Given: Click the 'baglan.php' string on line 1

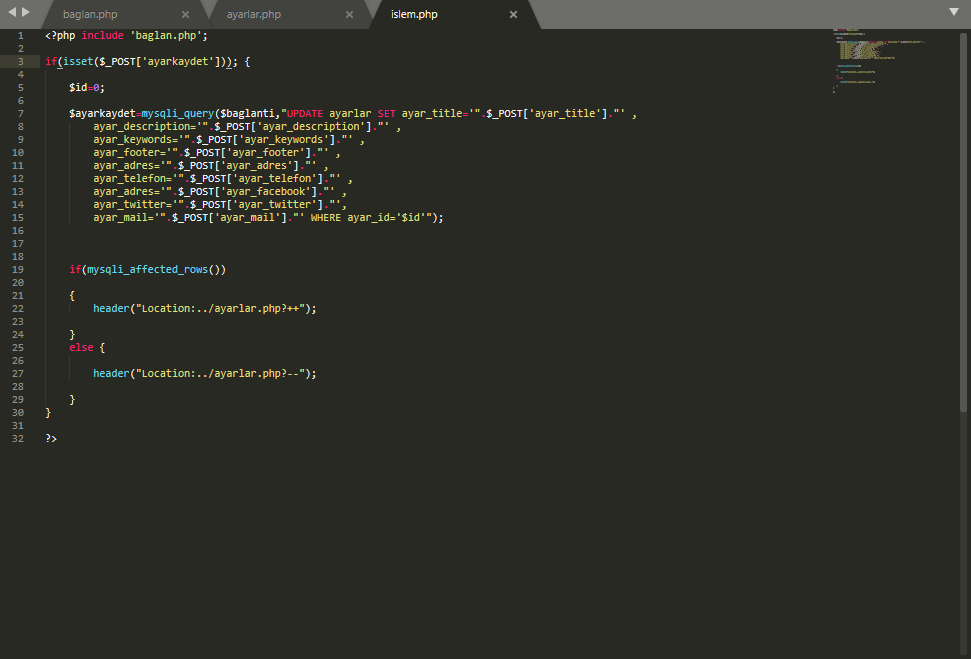Looking at the screenshot, I should click(165, 35).
